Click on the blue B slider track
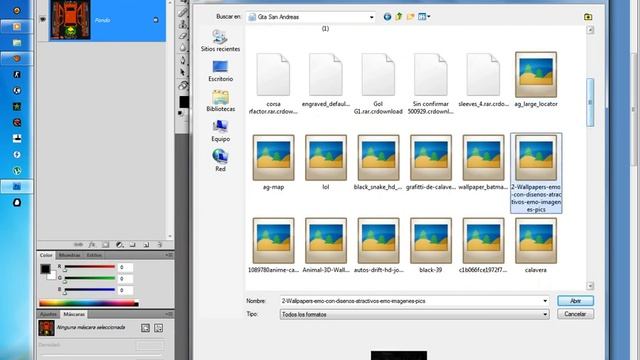 pos(90,290)
